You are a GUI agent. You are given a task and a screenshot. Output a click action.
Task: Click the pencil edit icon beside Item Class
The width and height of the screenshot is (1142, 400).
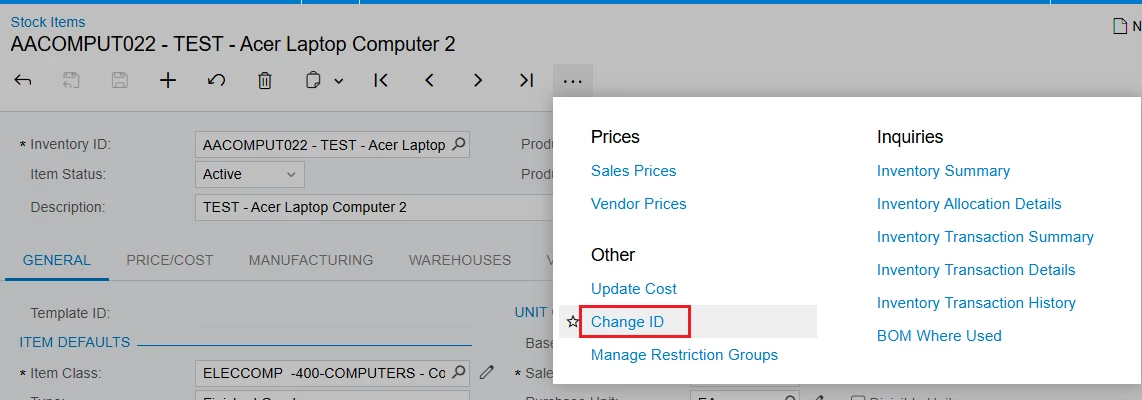[x=487, y=372]
